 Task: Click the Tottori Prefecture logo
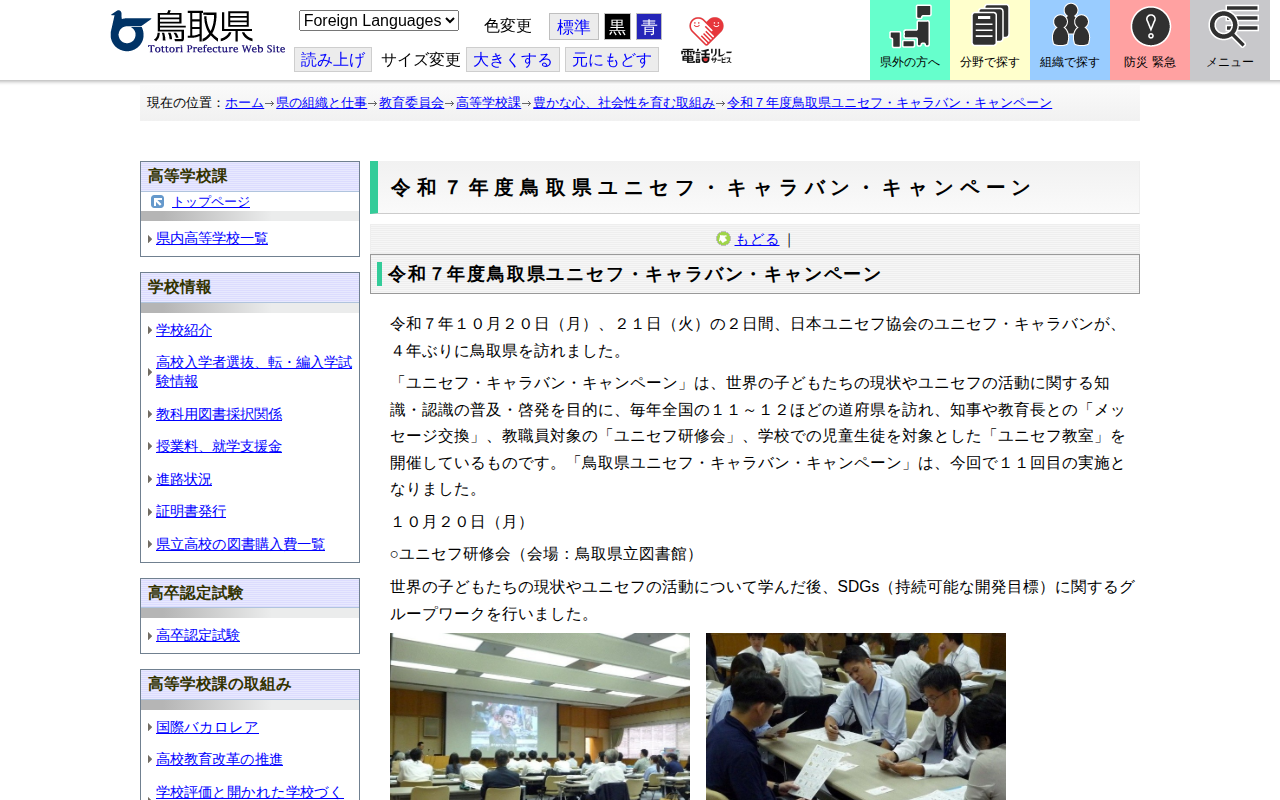[198, 32]
